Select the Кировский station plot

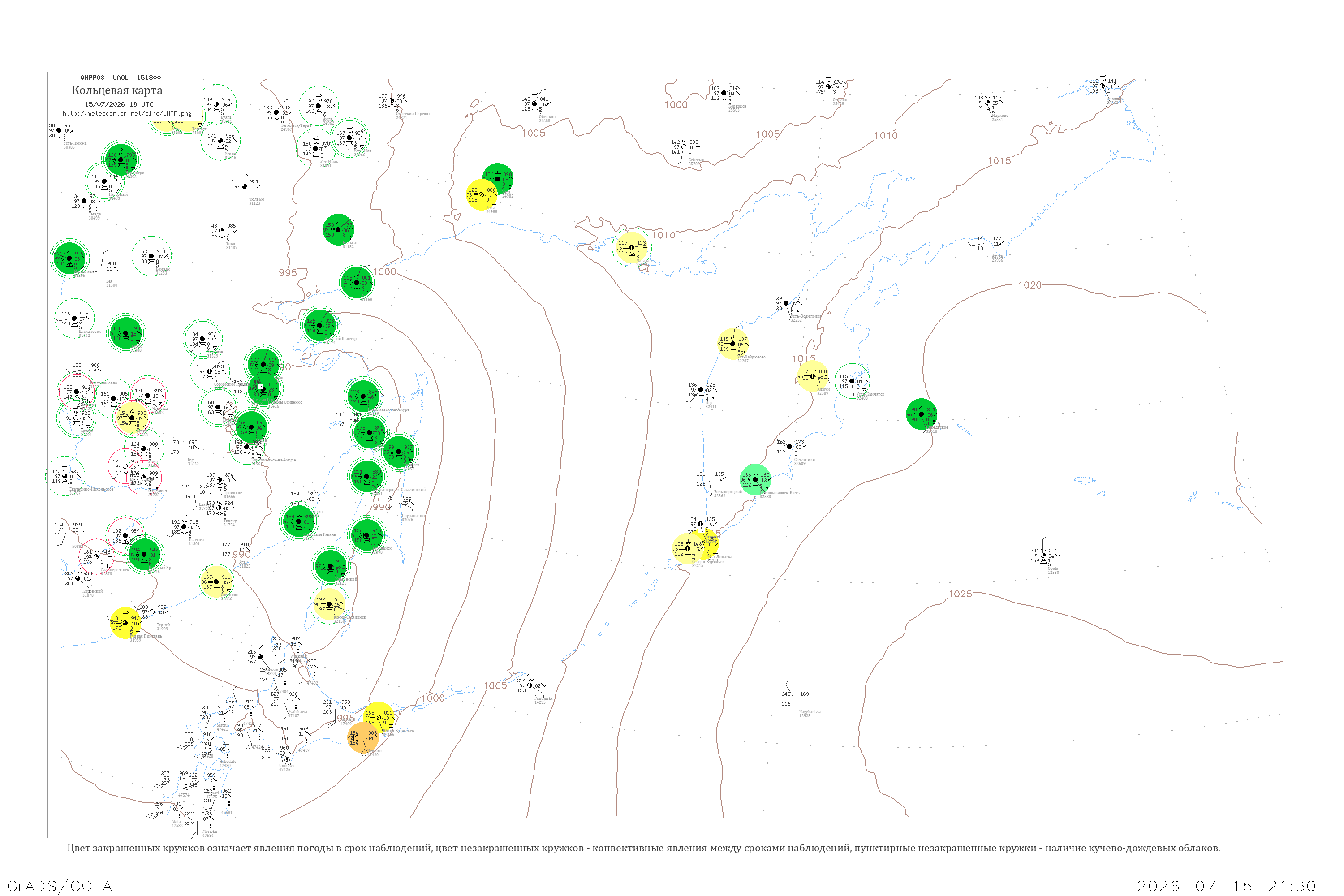78,578
